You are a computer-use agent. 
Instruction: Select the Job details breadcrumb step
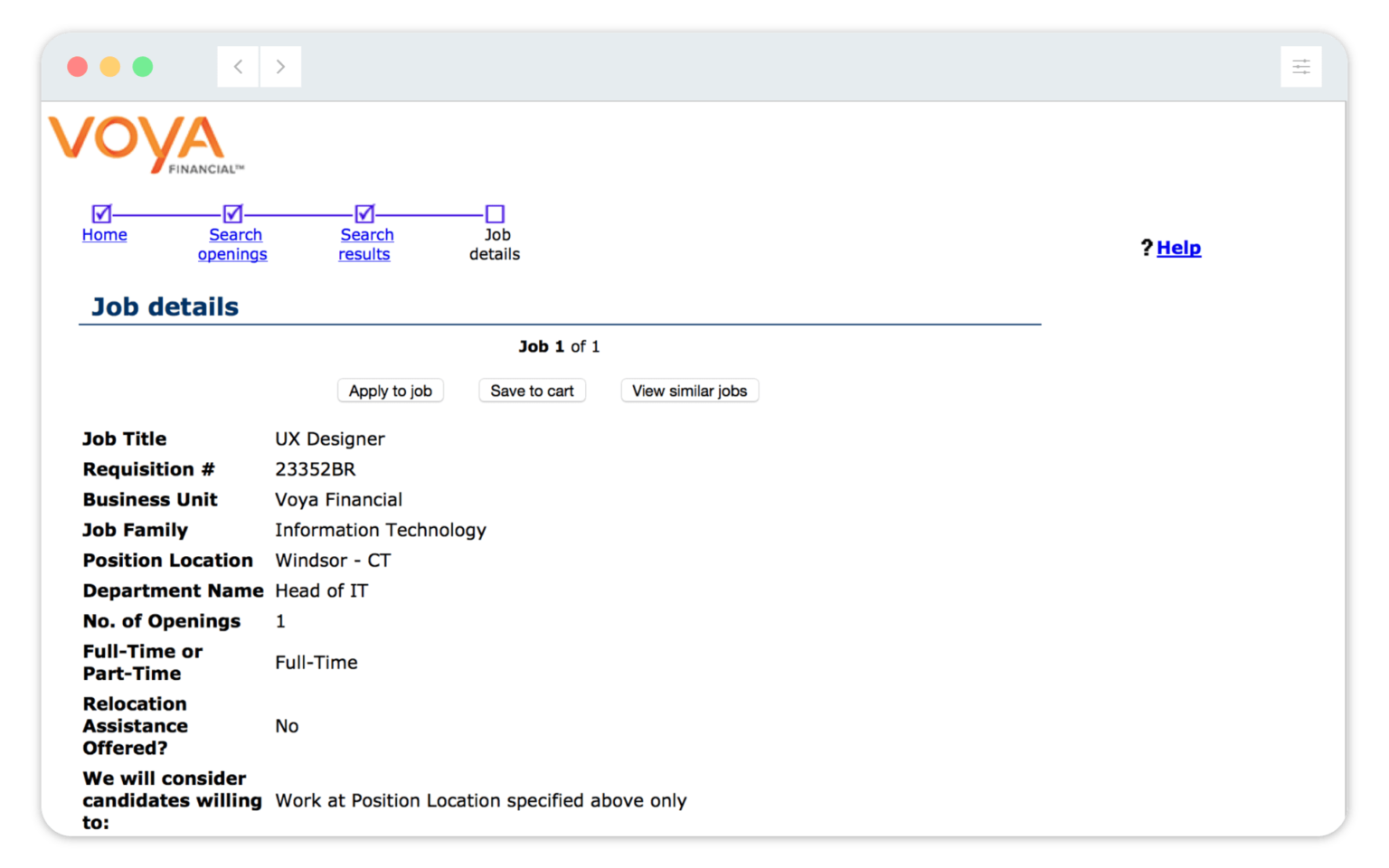pyautogui.click(x=495, y=244)
